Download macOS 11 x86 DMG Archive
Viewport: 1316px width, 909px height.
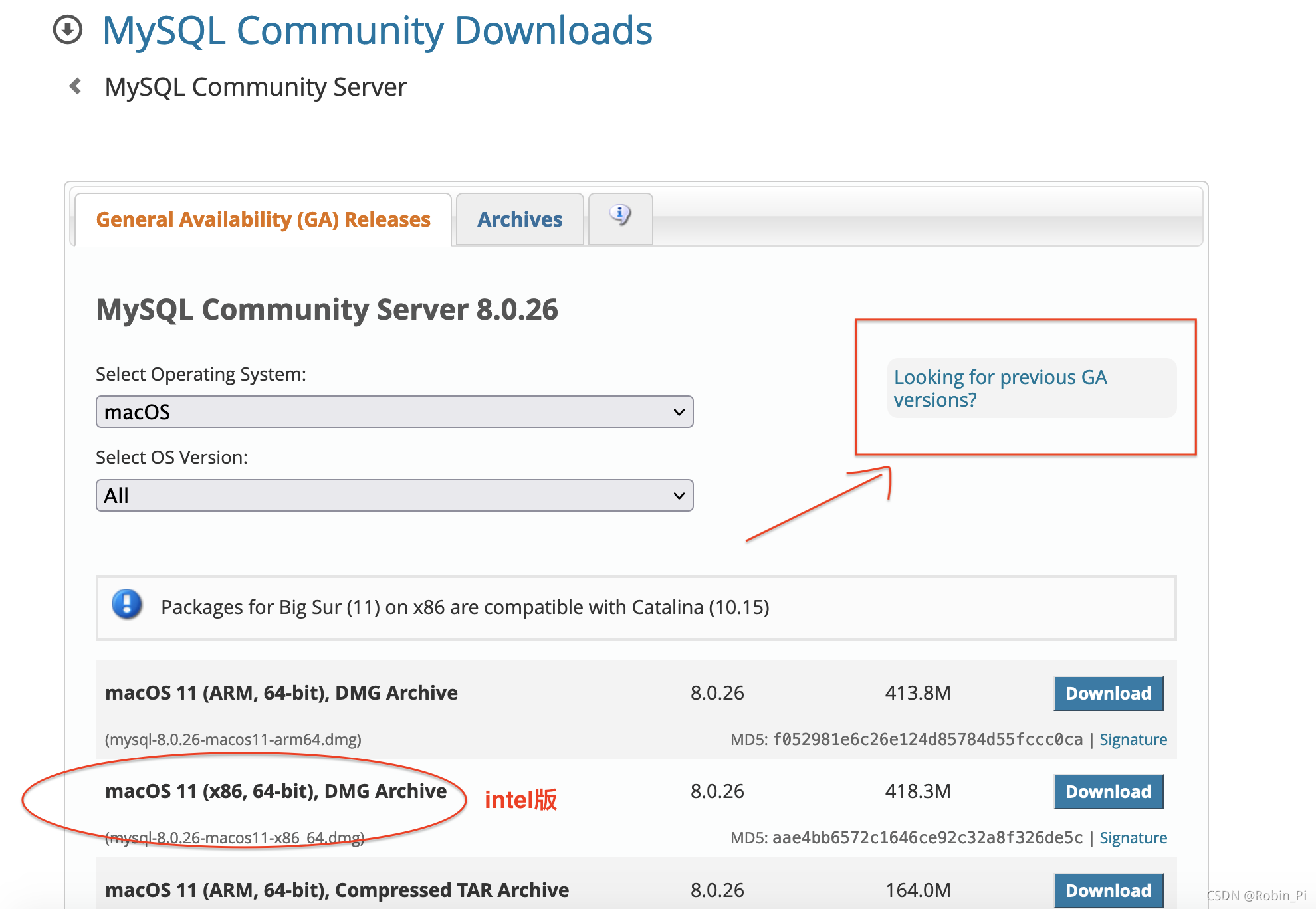click(1108, 791)
